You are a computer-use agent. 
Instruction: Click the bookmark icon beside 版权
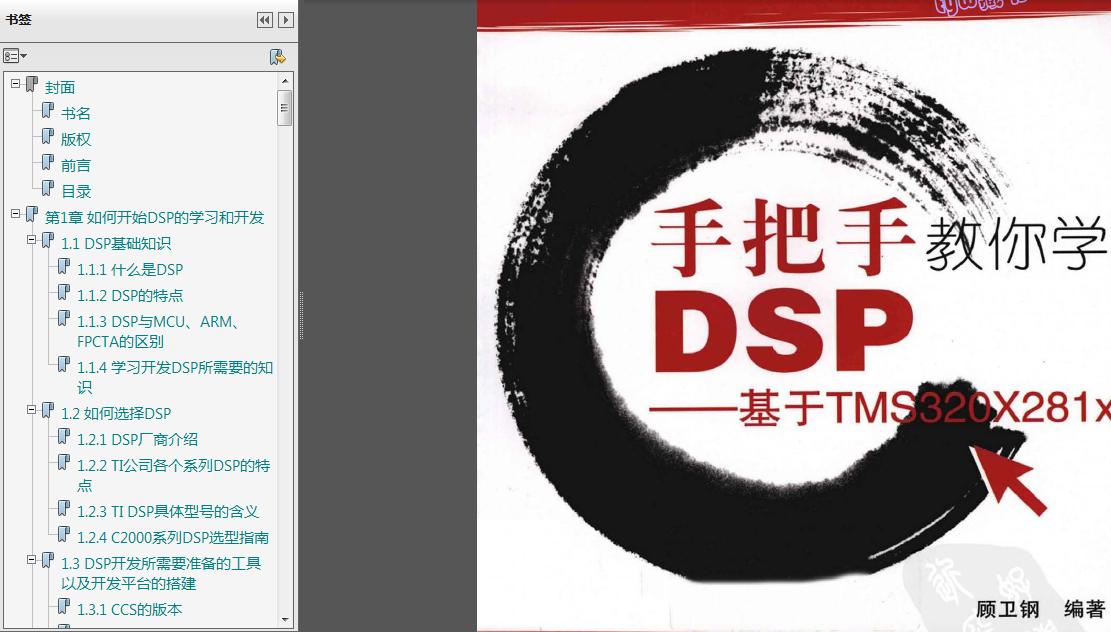(x=48, y=138)
